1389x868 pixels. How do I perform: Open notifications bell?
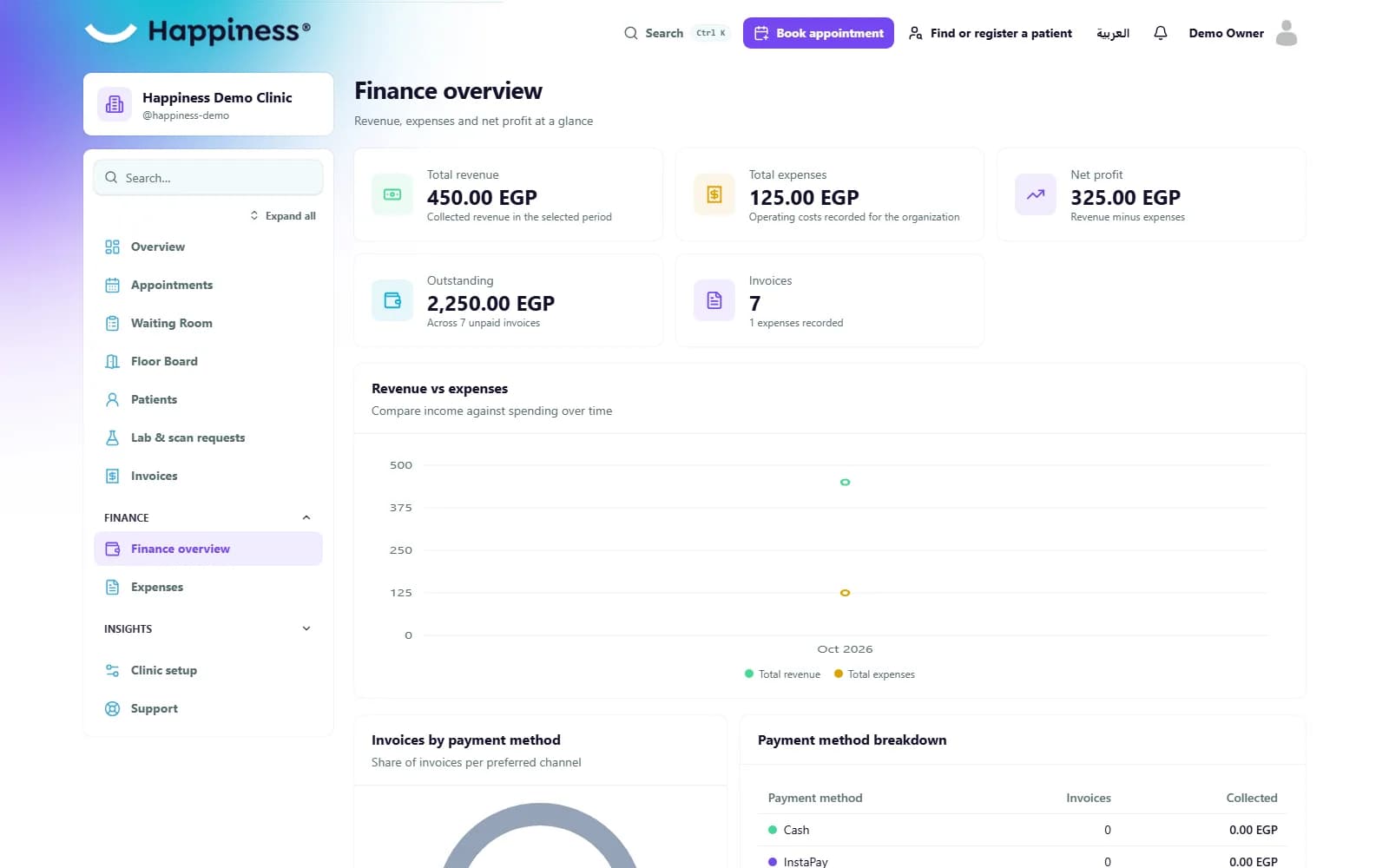(x=1160, y=33)
